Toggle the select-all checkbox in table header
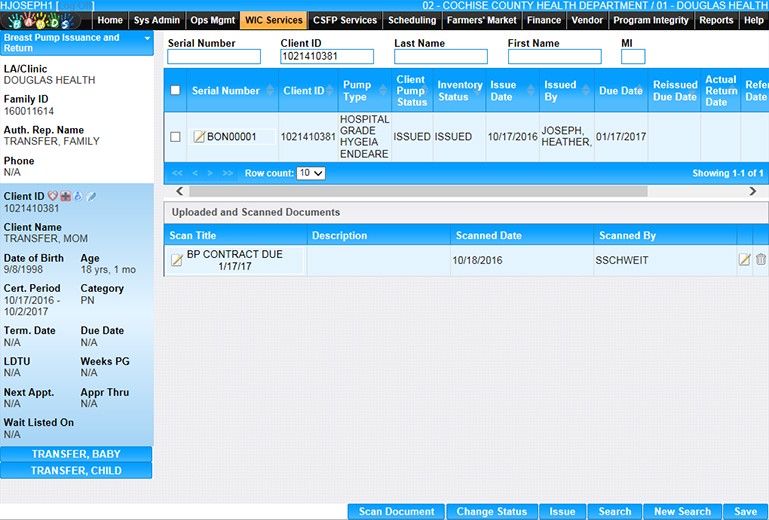 176,91
